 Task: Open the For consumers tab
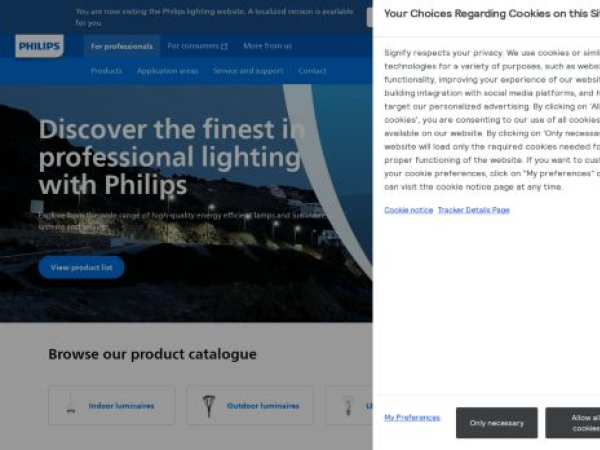pyautogui.click(x=193, y=46)
